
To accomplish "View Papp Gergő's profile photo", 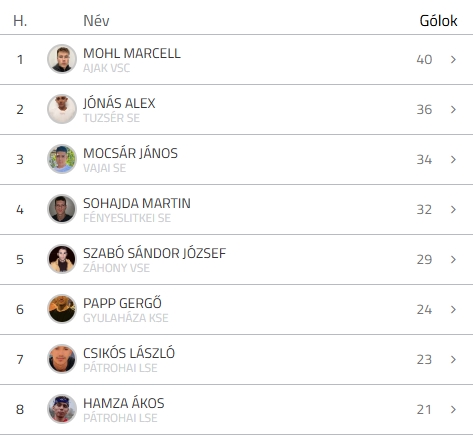I will (62, 309).
